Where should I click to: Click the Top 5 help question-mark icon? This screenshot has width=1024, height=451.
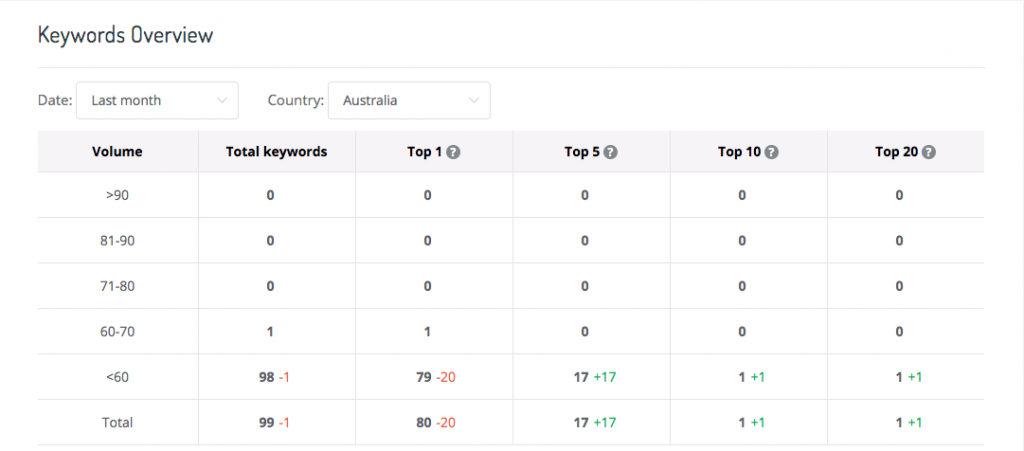611,152
